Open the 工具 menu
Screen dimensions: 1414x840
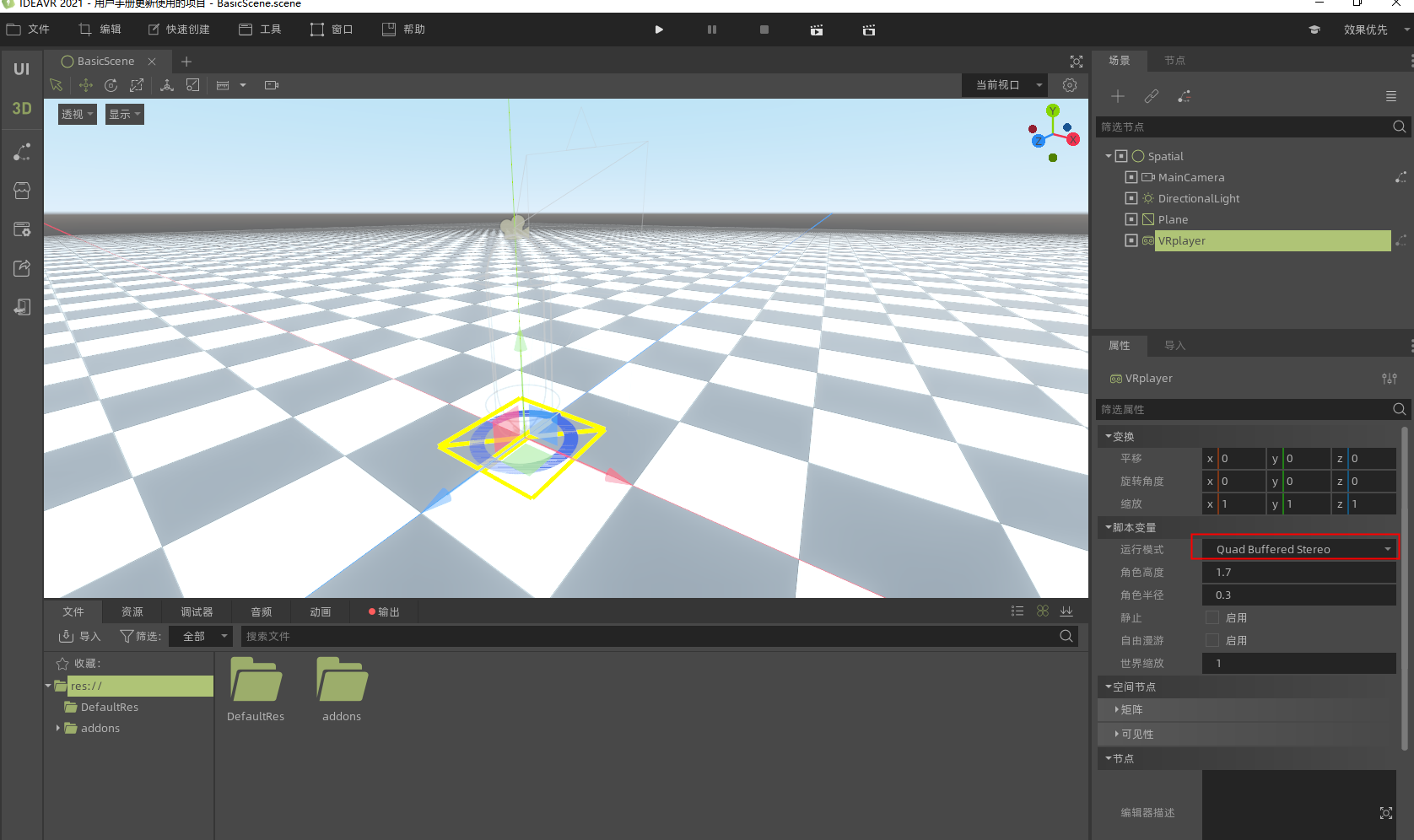click(260, 30)
